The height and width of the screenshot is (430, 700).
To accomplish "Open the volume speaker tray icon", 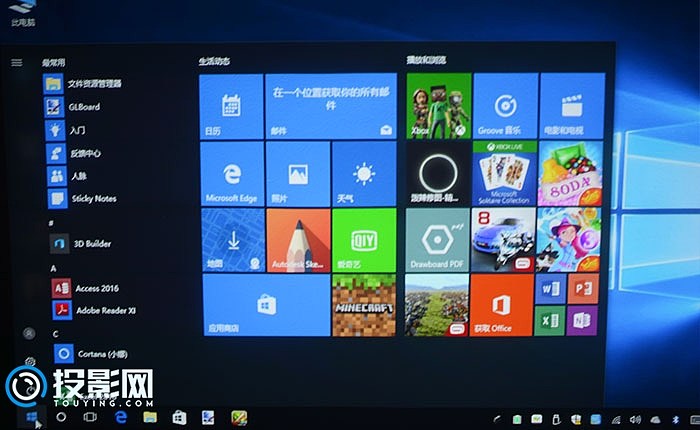I will point(635,419).
